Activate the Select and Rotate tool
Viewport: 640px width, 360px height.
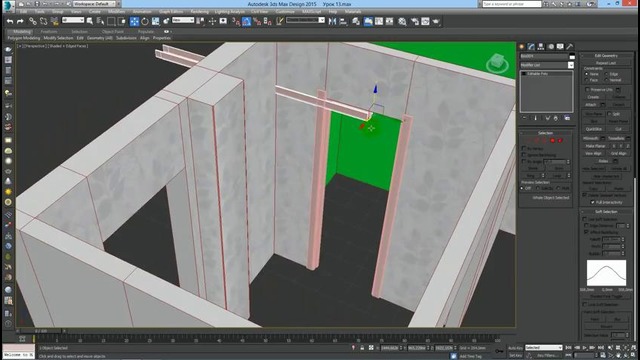pyautogui.click(x=145, y=21)
